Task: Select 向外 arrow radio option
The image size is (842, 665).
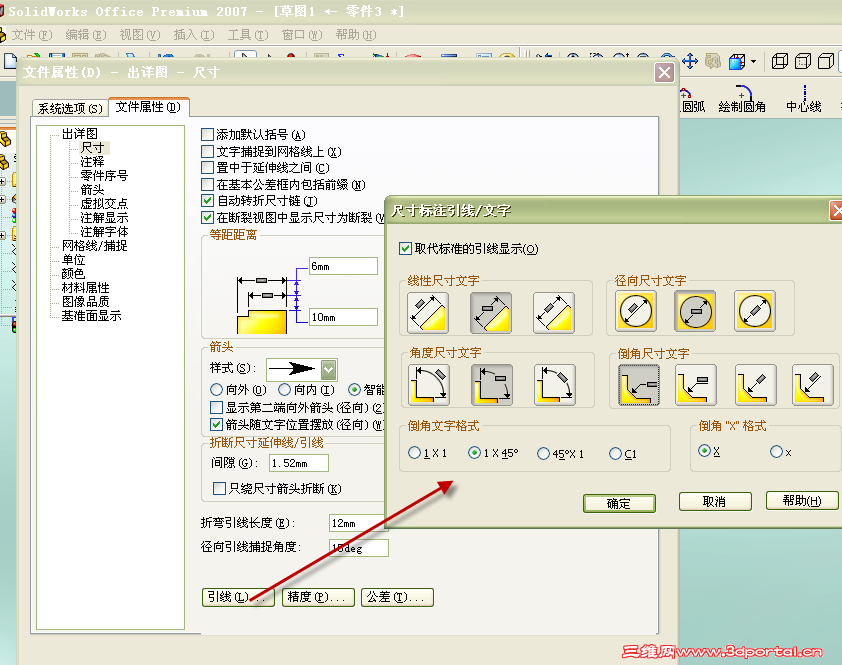Action: [216, 389]
